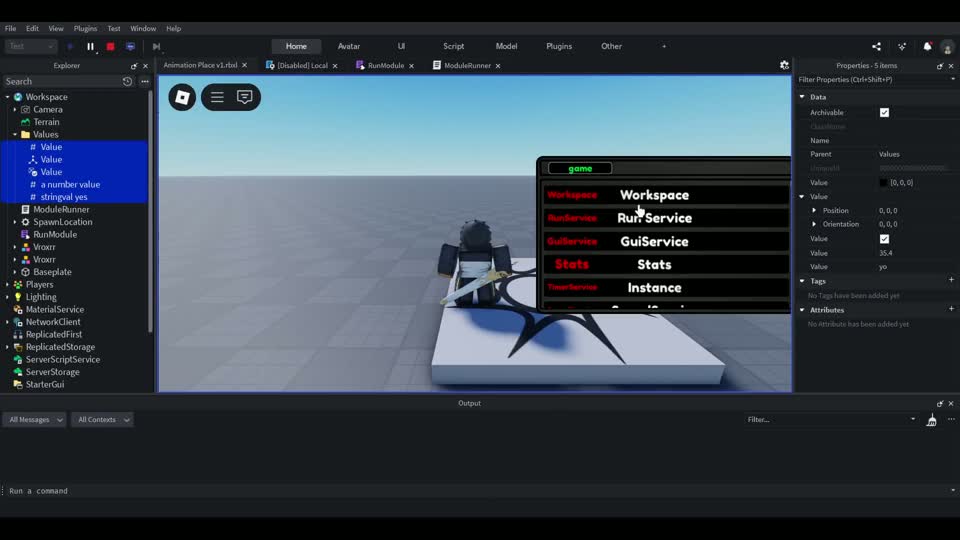Switch to the Model ribbon tab

pos(506,47)
